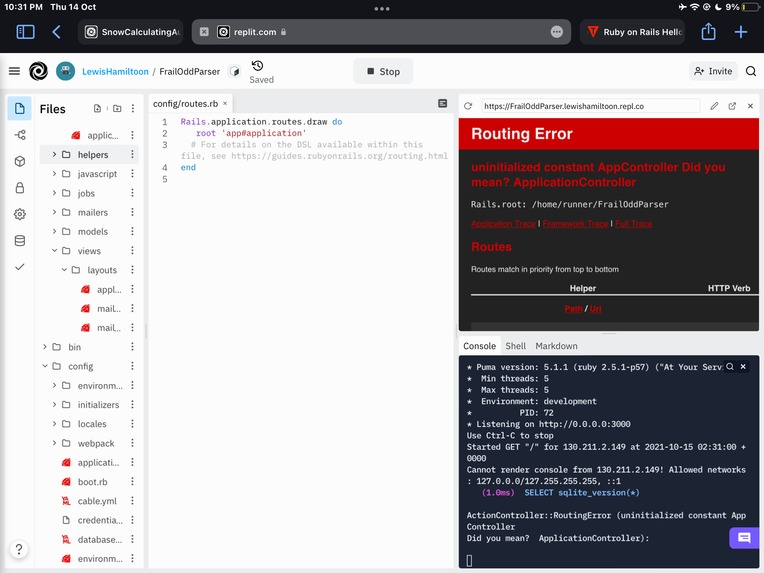The image size is (764, 573).
Task: Select the Files sidebar icon
Action: [20, 108]
